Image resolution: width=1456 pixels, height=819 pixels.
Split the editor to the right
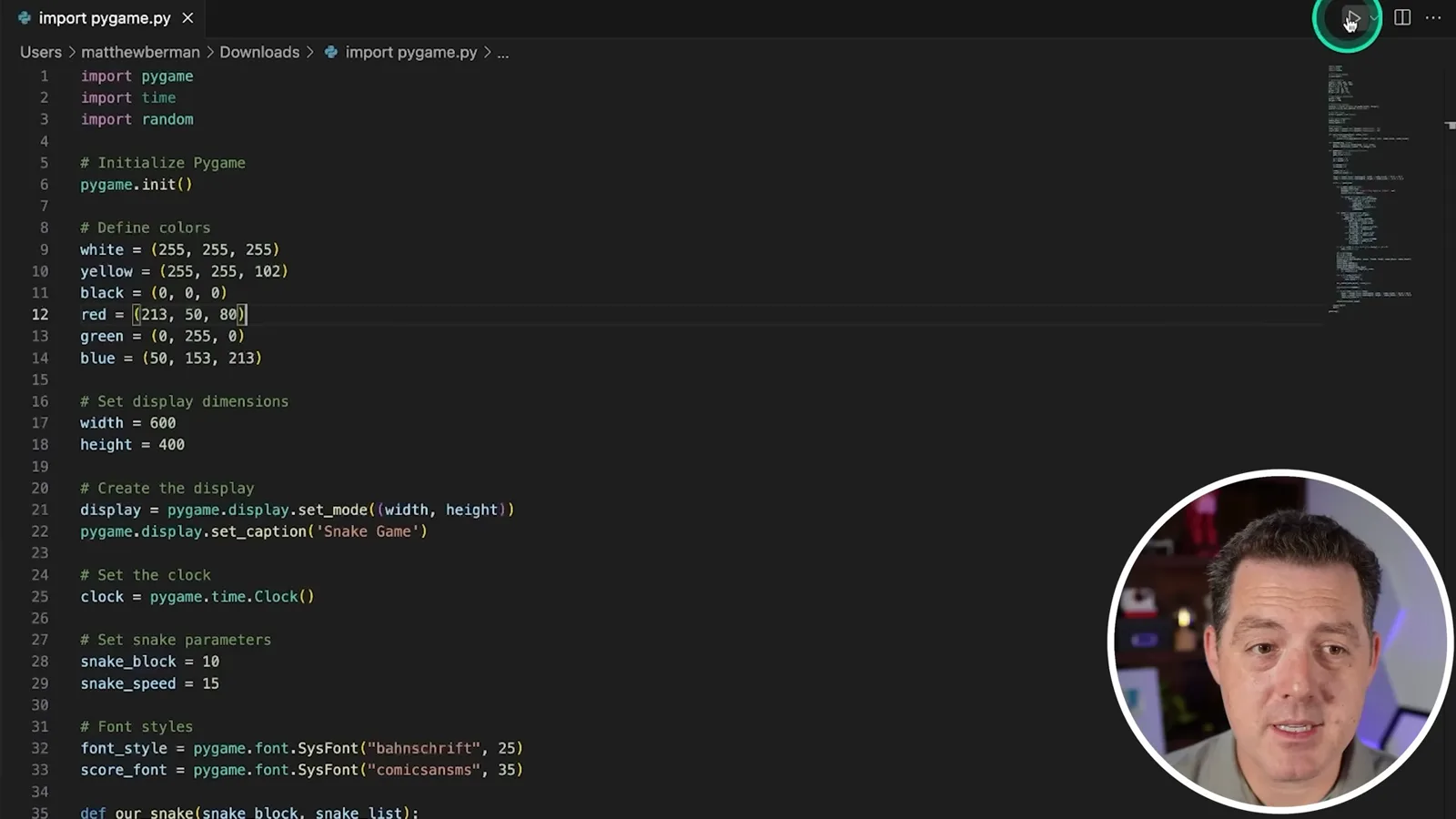(x=1402, y=17)
